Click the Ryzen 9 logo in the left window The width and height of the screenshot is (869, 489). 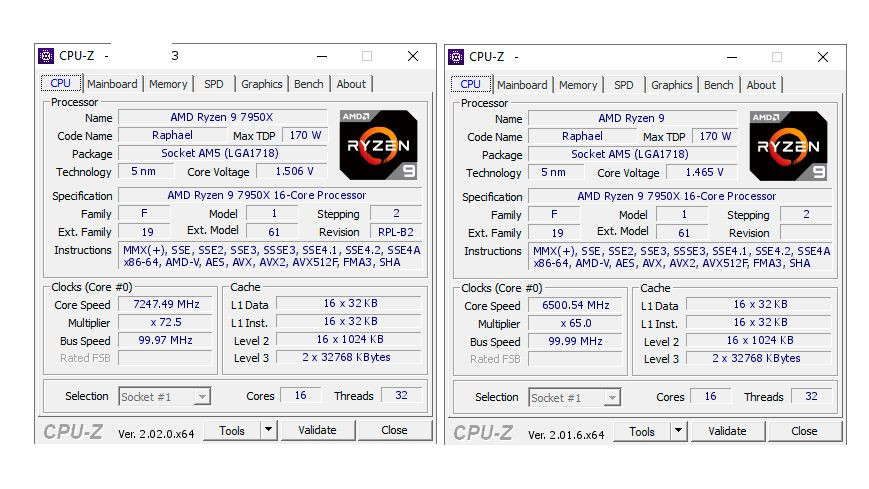tap(379, 145)
